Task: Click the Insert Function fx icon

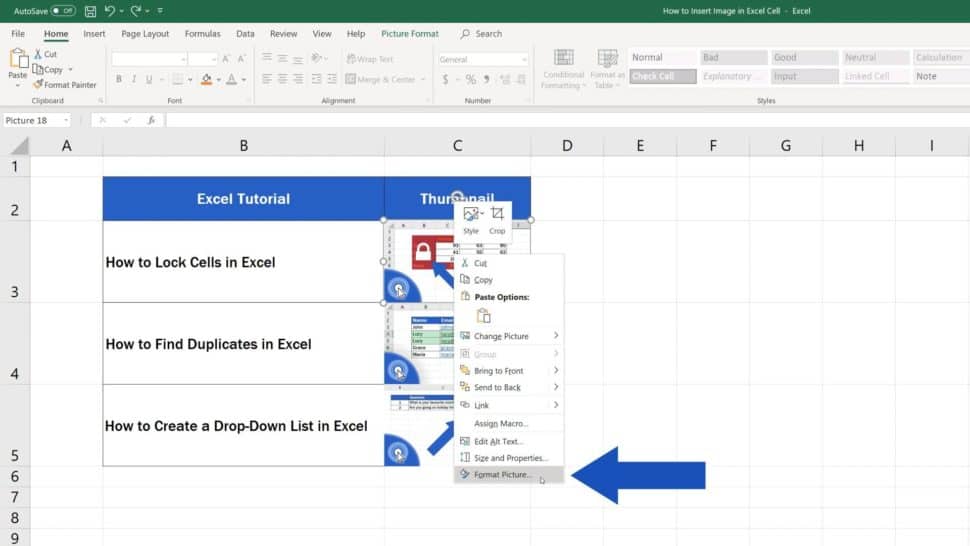Action: tap(151, 120)
